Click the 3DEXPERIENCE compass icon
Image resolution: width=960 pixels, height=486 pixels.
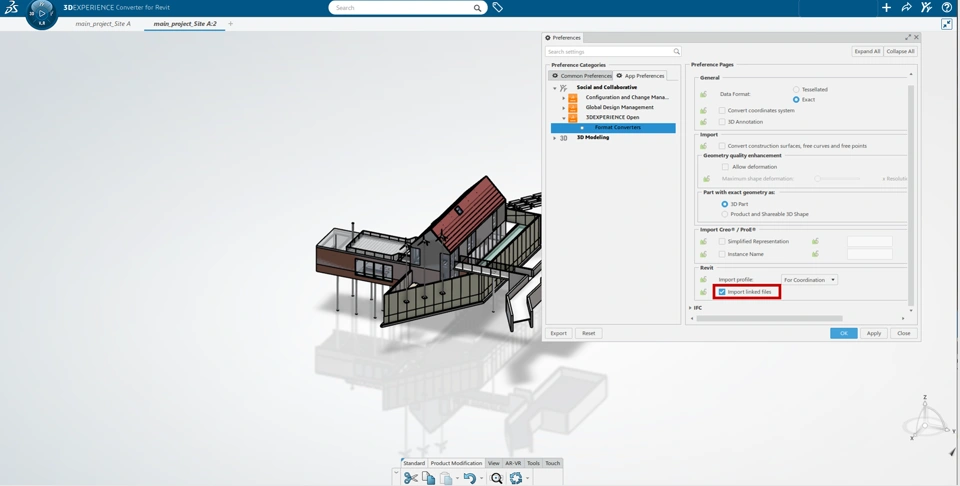coord(42,13)
